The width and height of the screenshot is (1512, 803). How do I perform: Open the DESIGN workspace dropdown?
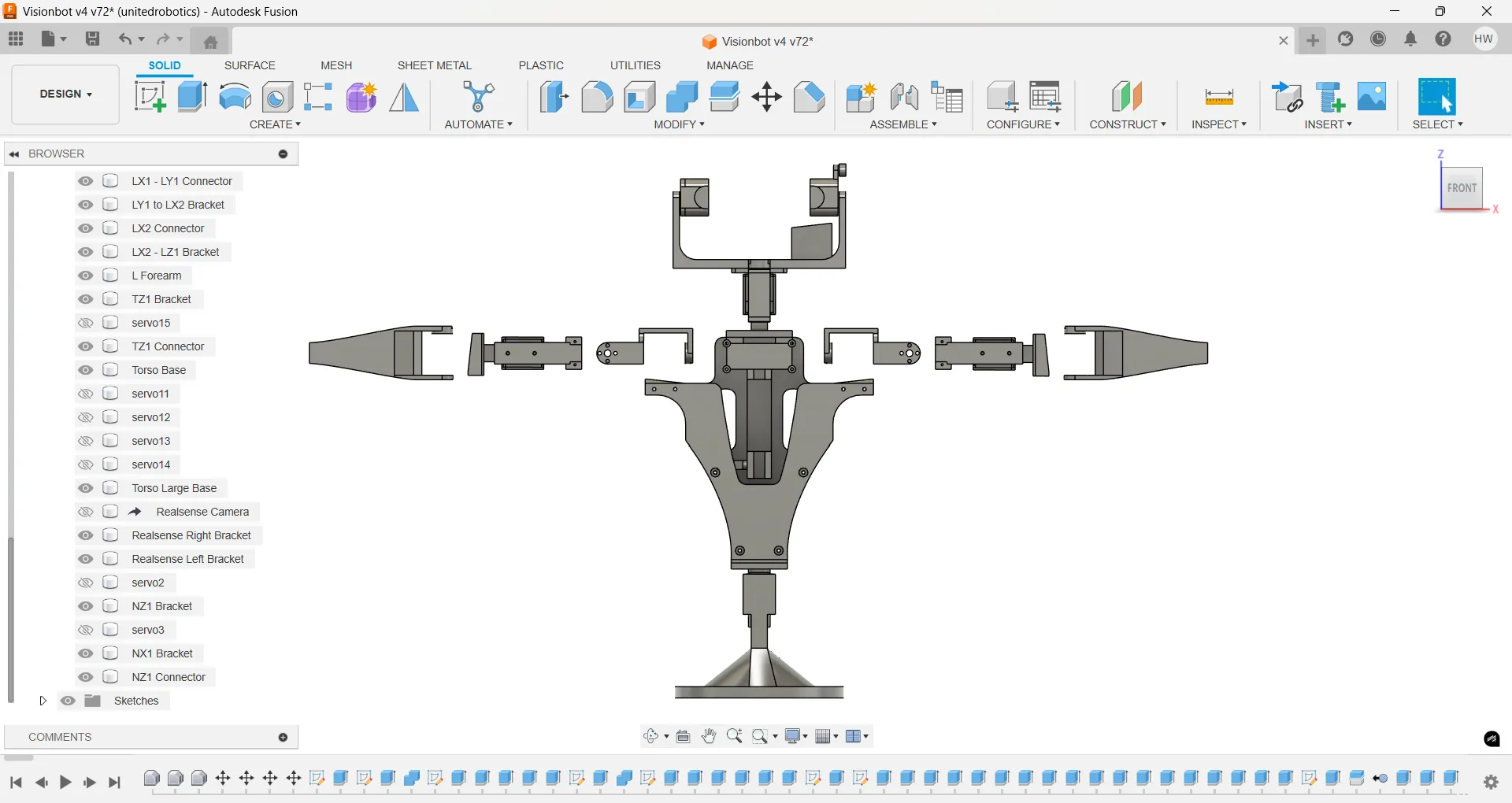(x=65, y=94)
